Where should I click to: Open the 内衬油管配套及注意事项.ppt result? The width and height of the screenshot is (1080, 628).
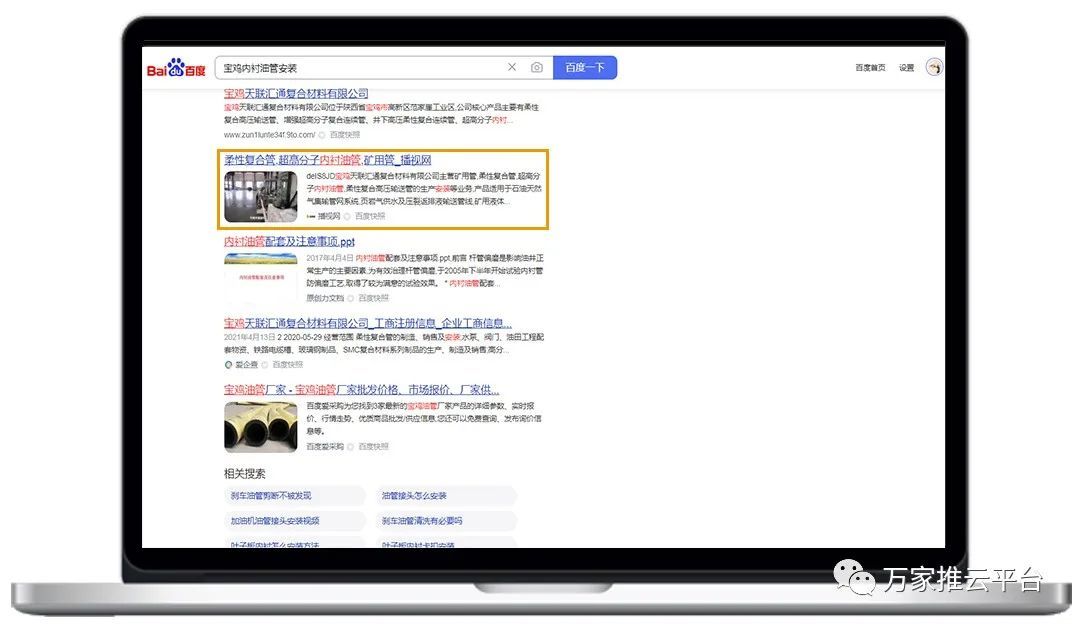pyautogui.click(x=289, y=242)
